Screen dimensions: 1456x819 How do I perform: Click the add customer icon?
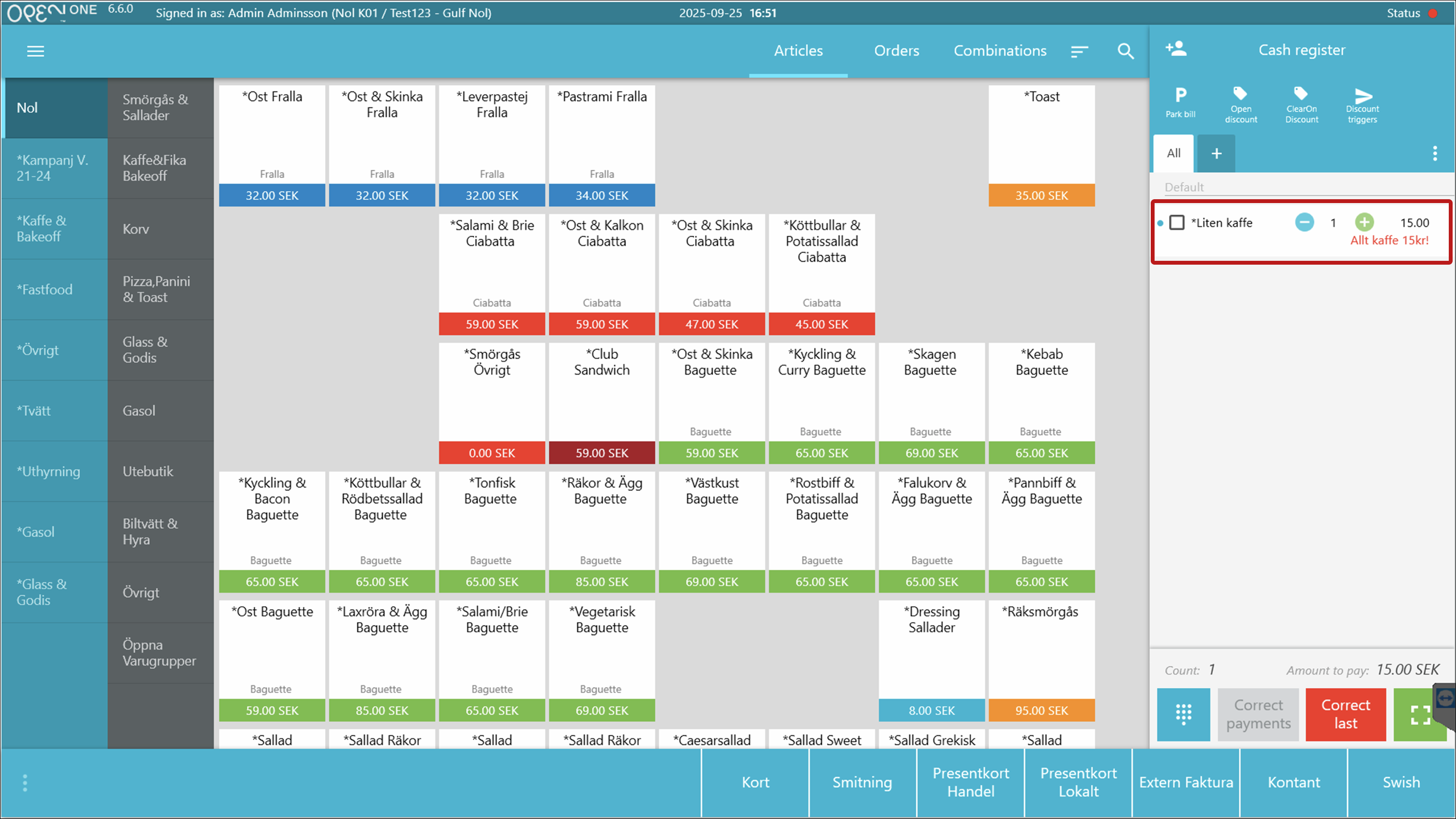click(1176, 49)
